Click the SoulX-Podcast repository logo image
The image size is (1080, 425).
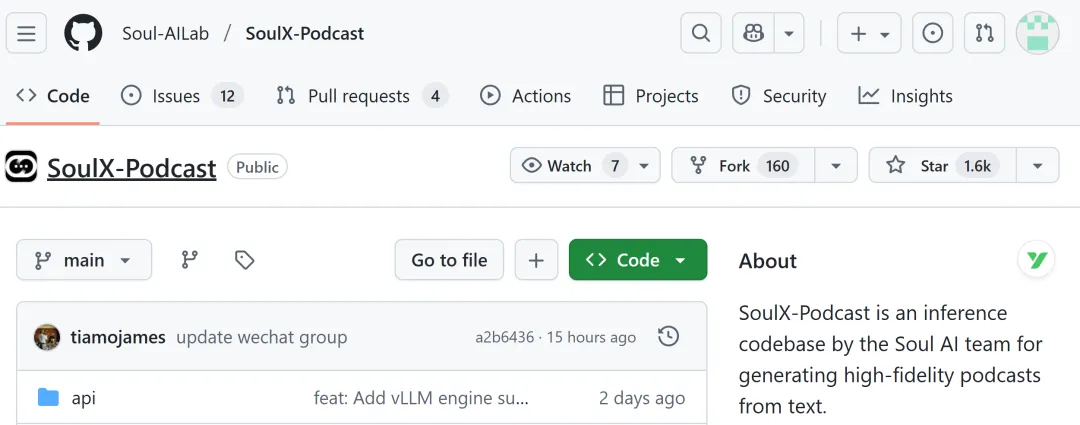pyautogui.click(x=21, y=167)
